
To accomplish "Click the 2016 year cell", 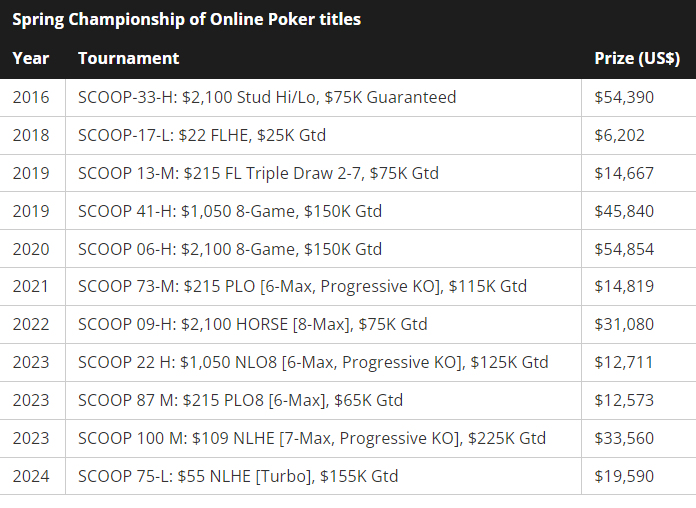I will 31,97.
